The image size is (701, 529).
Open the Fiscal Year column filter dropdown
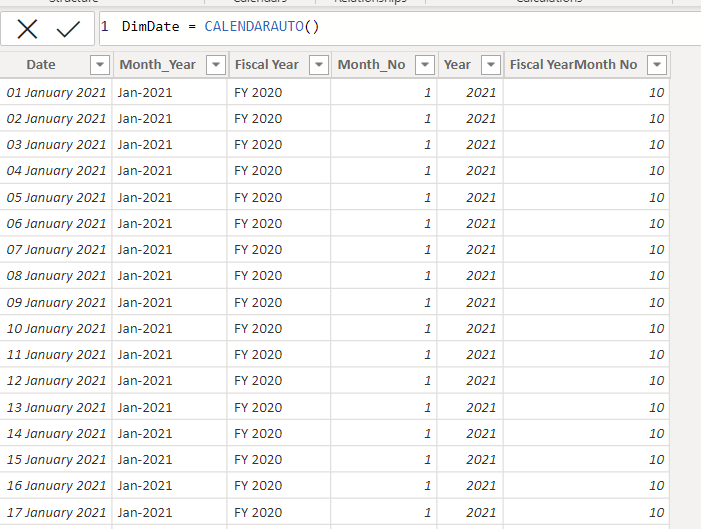point(319,65)
